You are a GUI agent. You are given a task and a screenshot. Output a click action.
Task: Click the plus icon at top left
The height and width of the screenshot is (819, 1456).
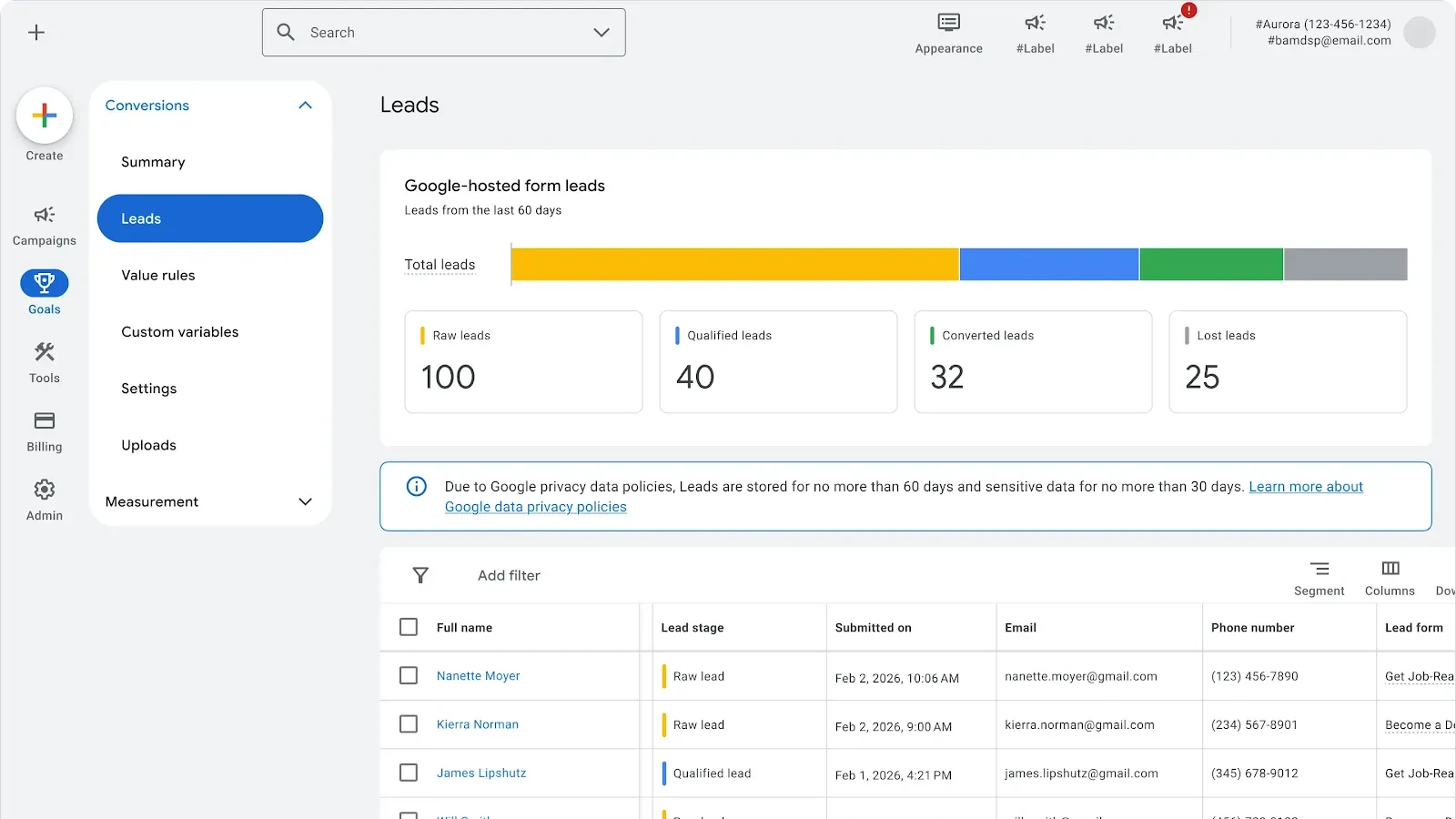(x=36, y=33)
